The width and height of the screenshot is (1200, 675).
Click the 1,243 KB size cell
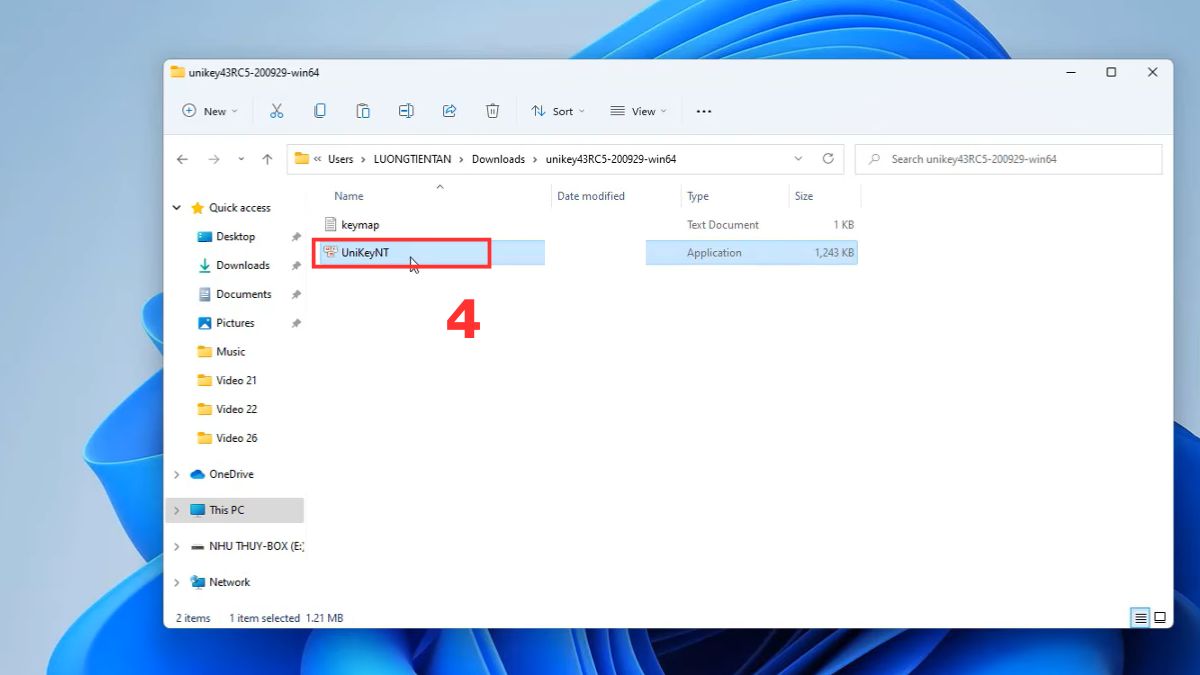(x=834, y=253)
